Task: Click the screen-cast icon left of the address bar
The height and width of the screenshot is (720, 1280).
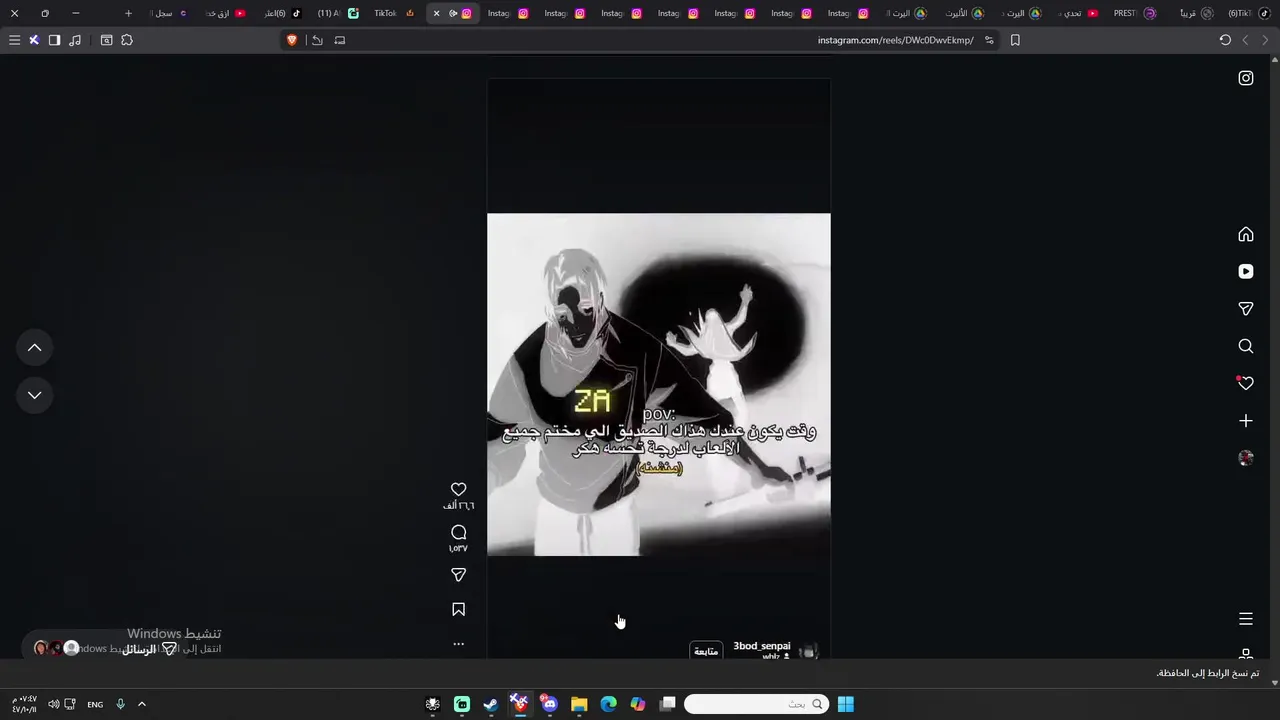Action: click(x=340, y=40)
